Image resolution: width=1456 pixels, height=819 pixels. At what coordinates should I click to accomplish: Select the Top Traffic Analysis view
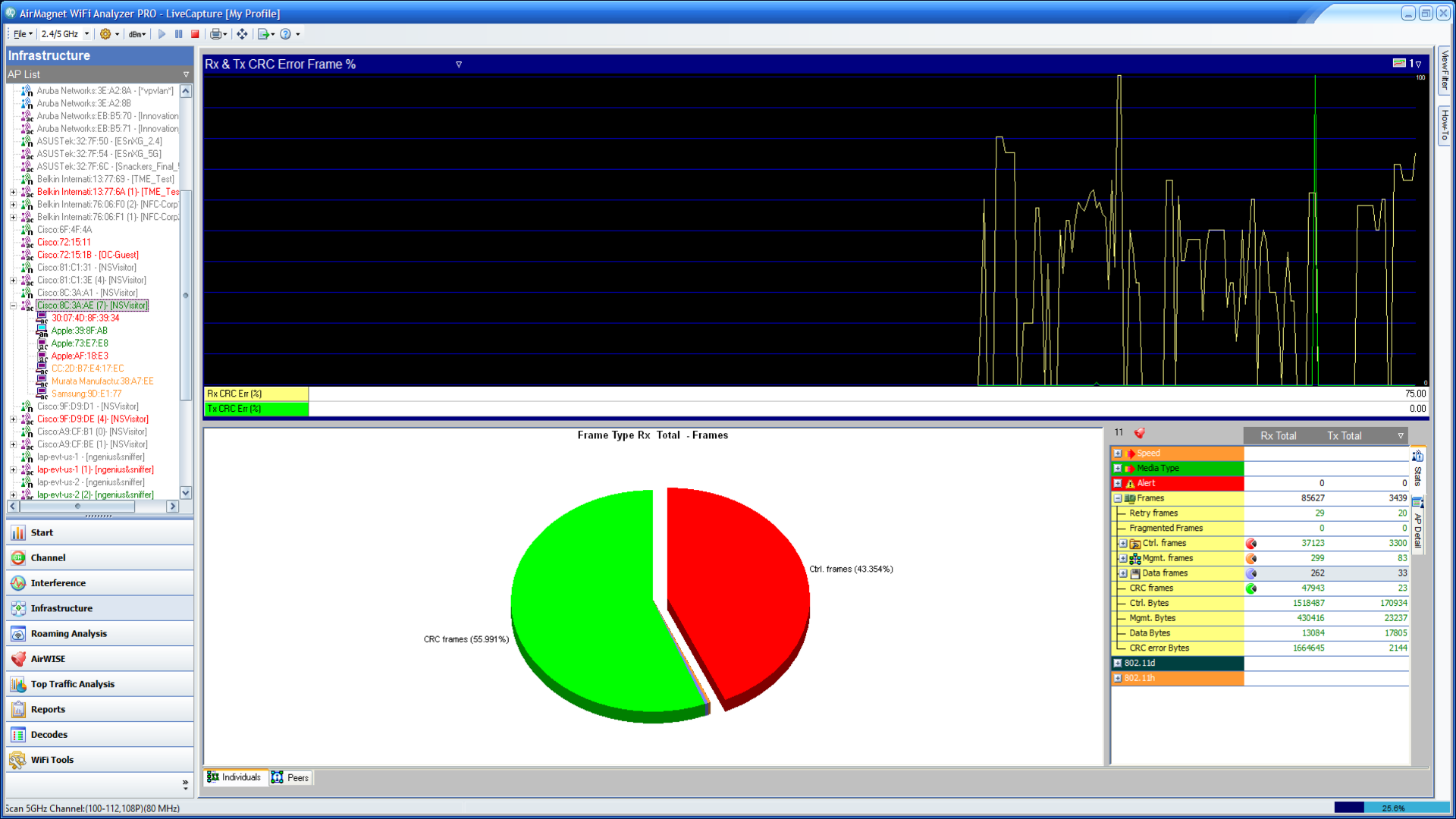point(17,683)
